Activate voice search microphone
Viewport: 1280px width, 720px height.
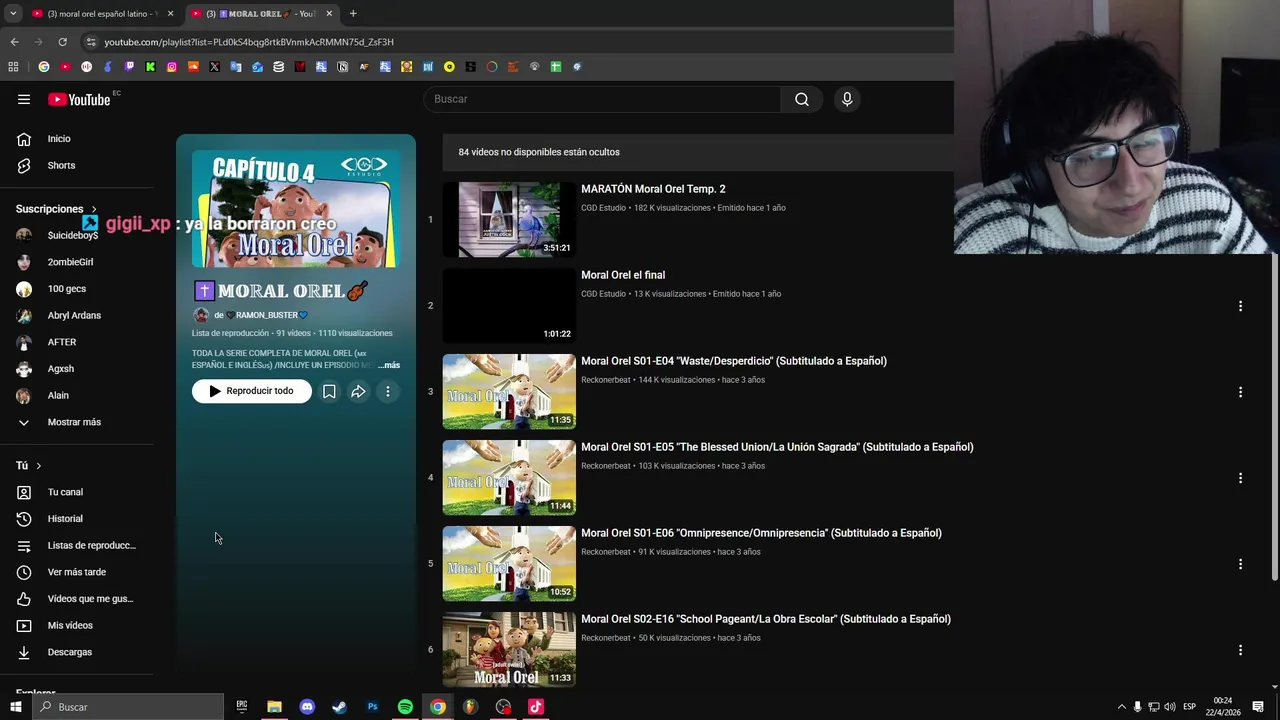pos(847,99)
